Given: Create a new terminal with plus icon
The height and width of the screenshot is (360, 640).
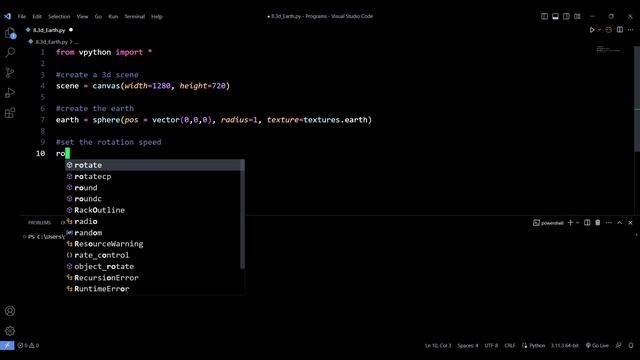Looking at the screenshot, I should click(x=571, y=222).
